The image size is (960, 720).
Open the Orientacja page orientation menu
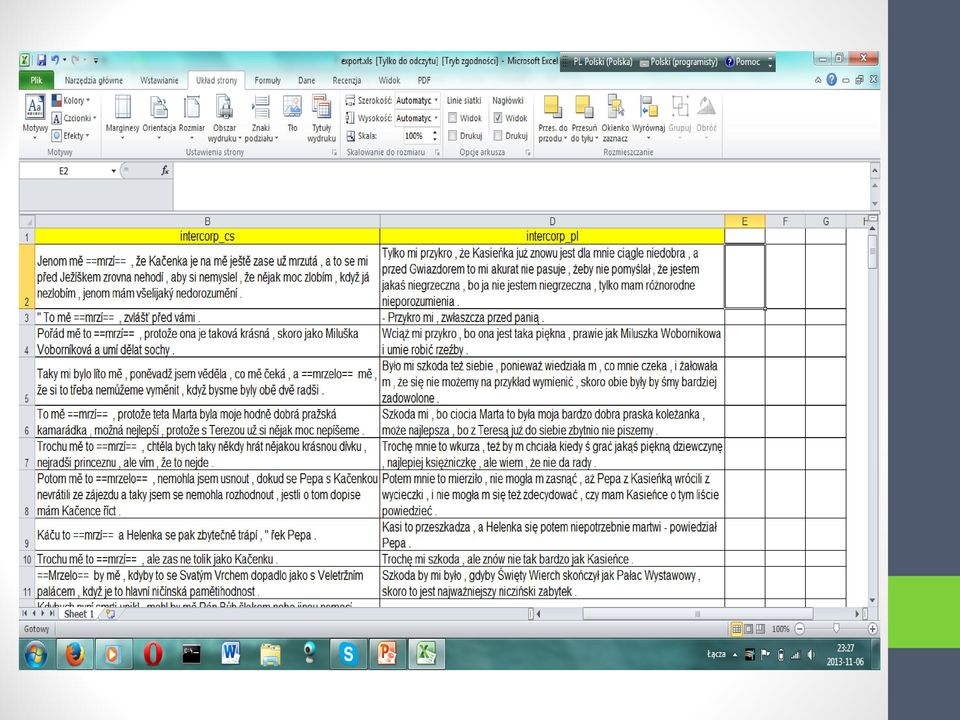point(159,116)
